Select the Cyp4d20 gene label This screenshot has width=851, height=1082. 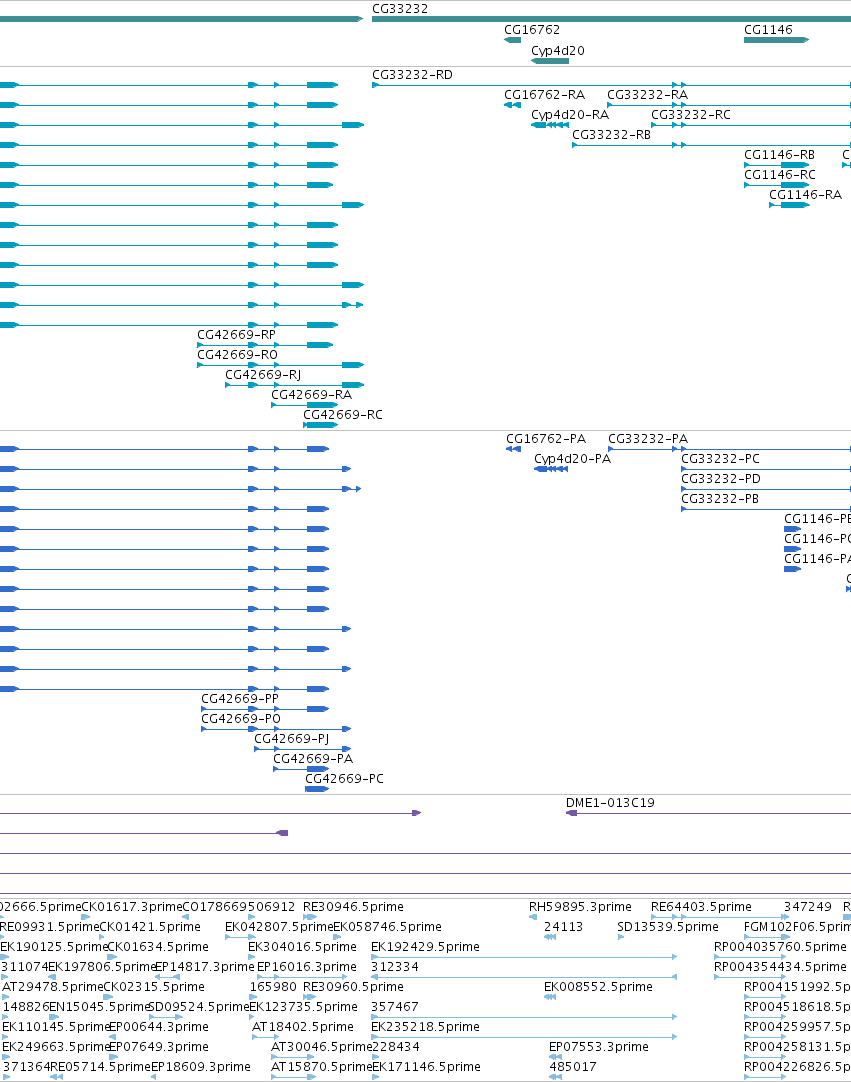click(558, 50)
